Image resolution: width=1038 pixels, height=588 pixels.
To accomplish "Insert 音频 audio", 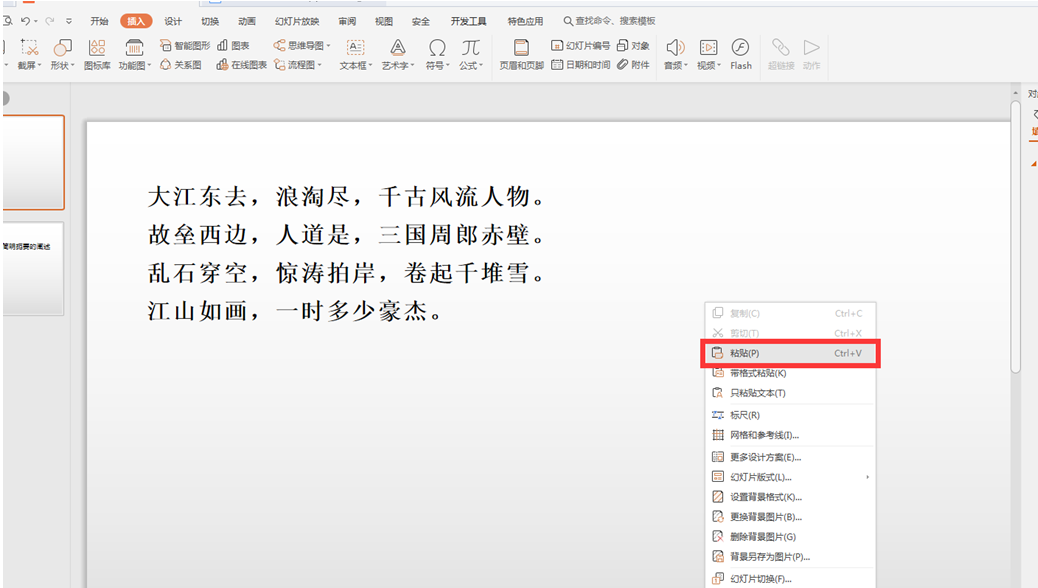I will click(x=675, y=54).
